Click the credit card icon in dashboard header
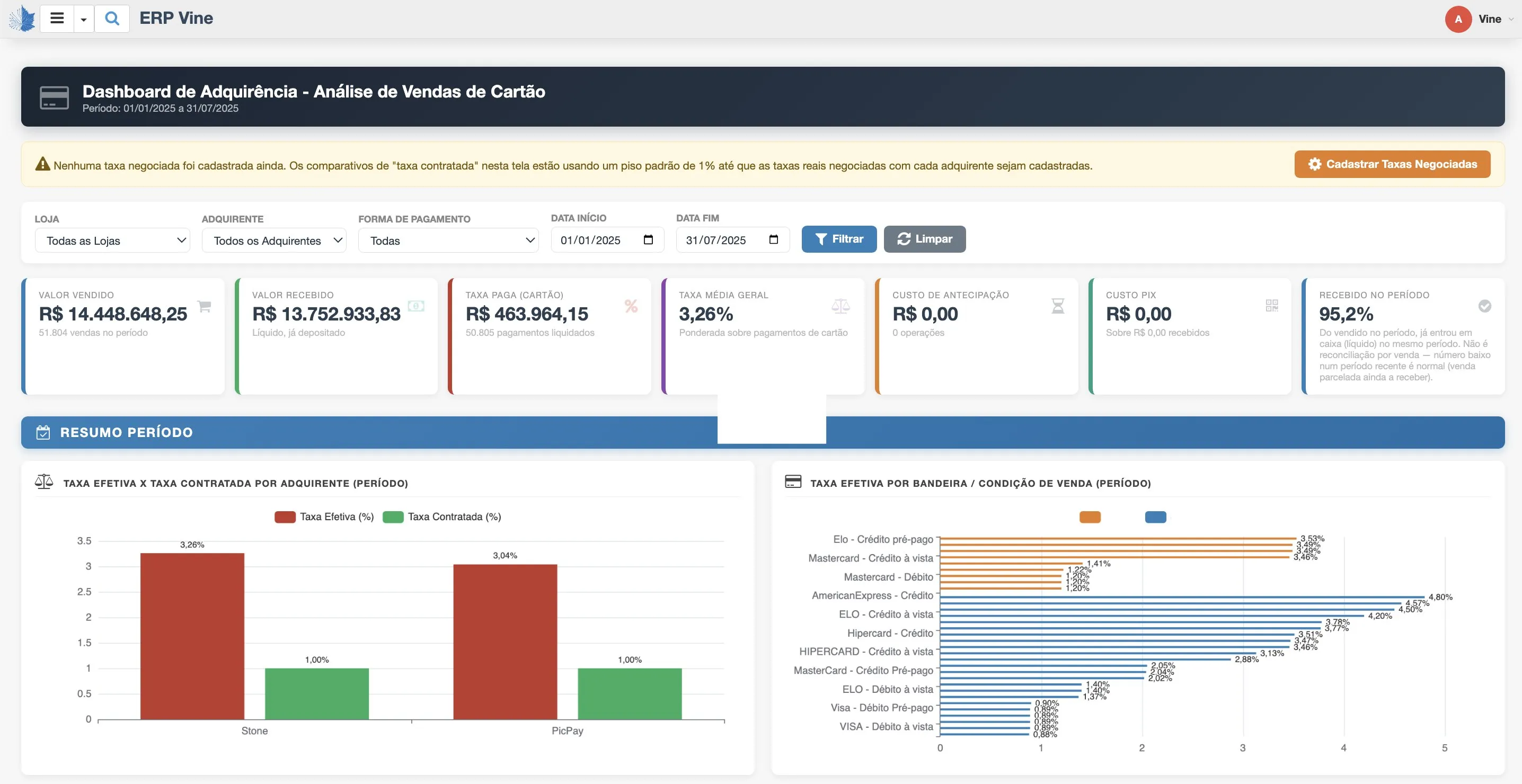Screen dimensions: 1522x784 coord(55,97)
